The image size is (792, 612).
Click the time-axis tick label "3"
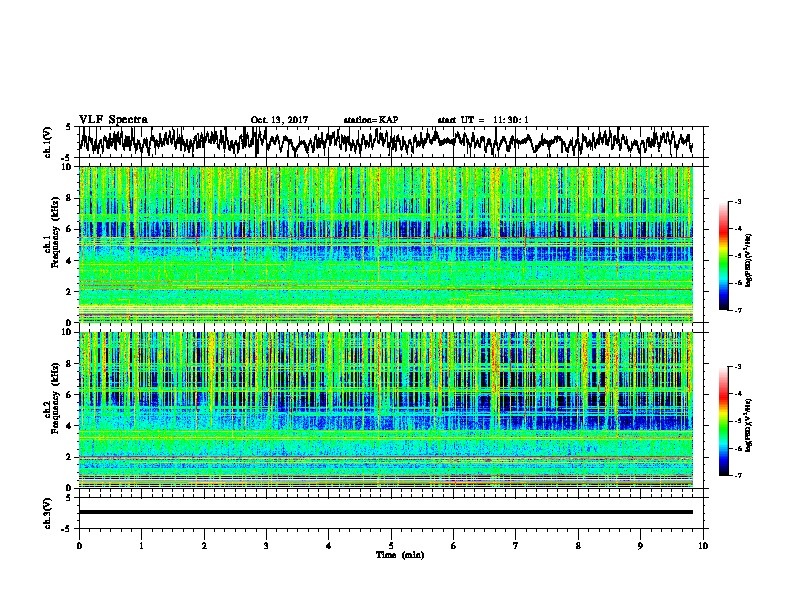click(266, 546)
